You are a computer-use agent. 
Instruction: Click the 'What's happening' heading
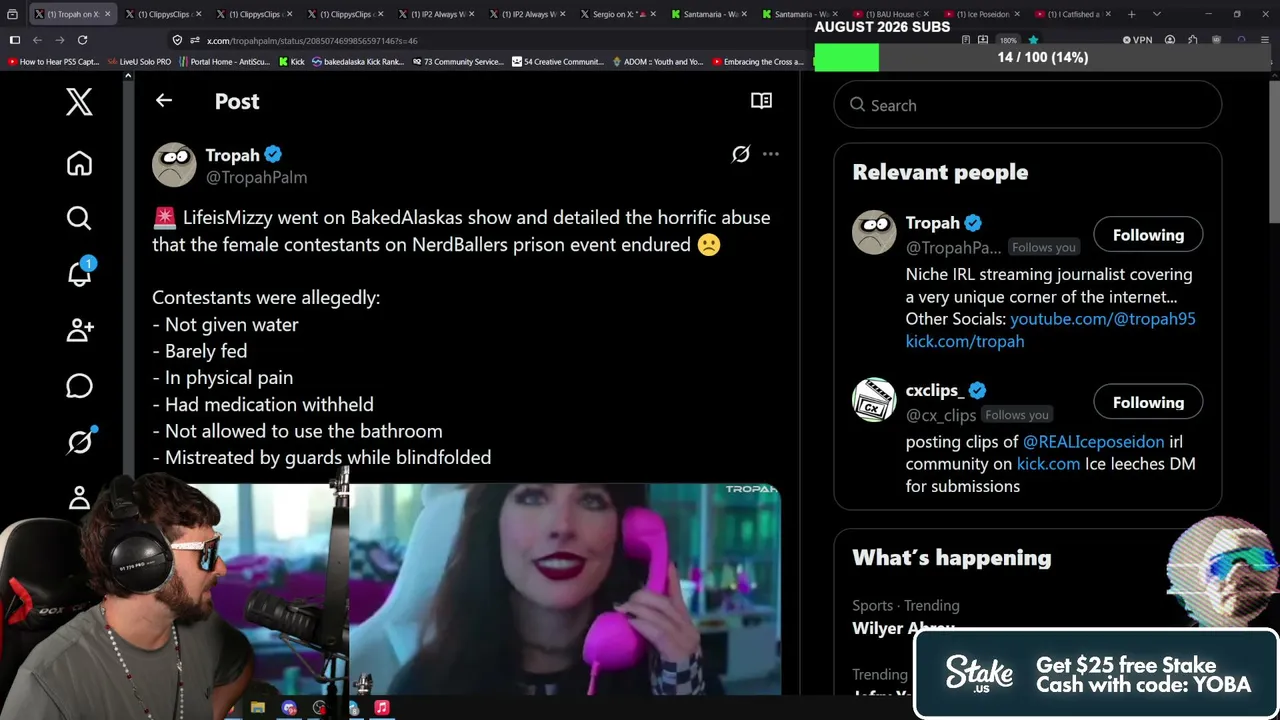tap(952, 558)
